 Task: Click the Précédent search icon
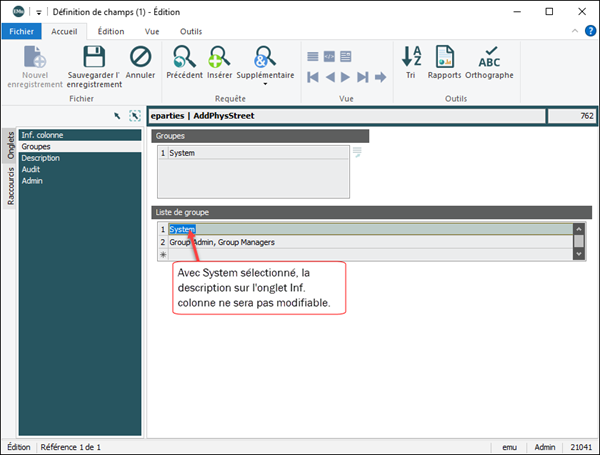pos(184,57)
